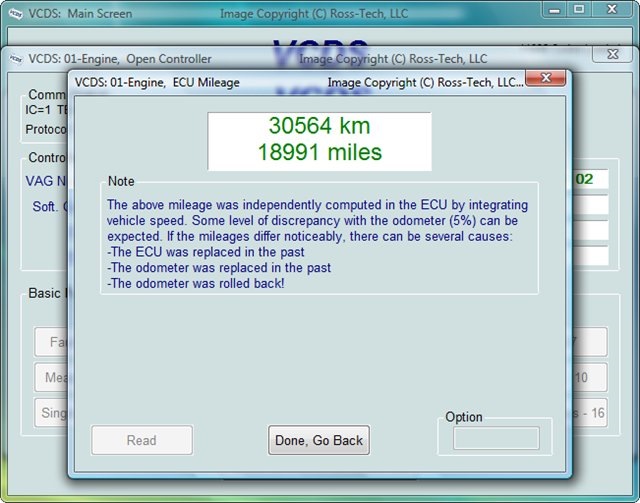The width and height of the screenshot is (640, 503).
Task: Click 'The odometer was replaced in the past' line
Action: click(x=219, y=268)
